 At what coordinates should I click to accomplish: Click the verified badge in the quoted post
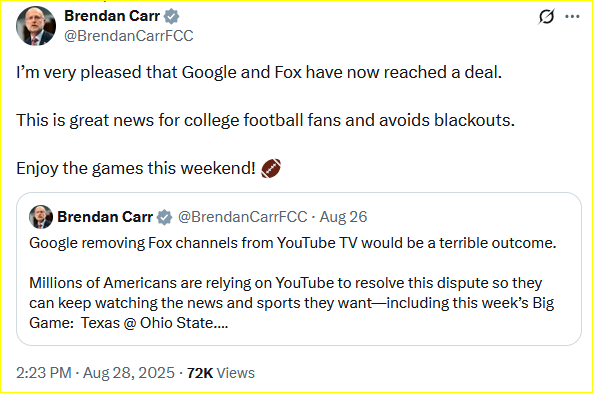tap(164, 217)
